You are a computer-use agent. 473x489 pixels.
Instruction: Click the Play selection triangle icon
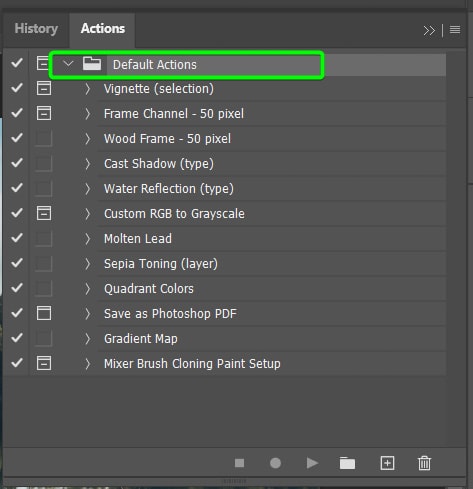pos(312,463)
